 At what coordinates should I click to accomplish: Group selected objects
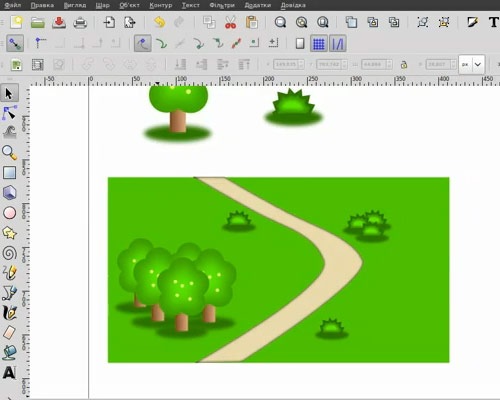pyautogui.click(x=423, y=22)
